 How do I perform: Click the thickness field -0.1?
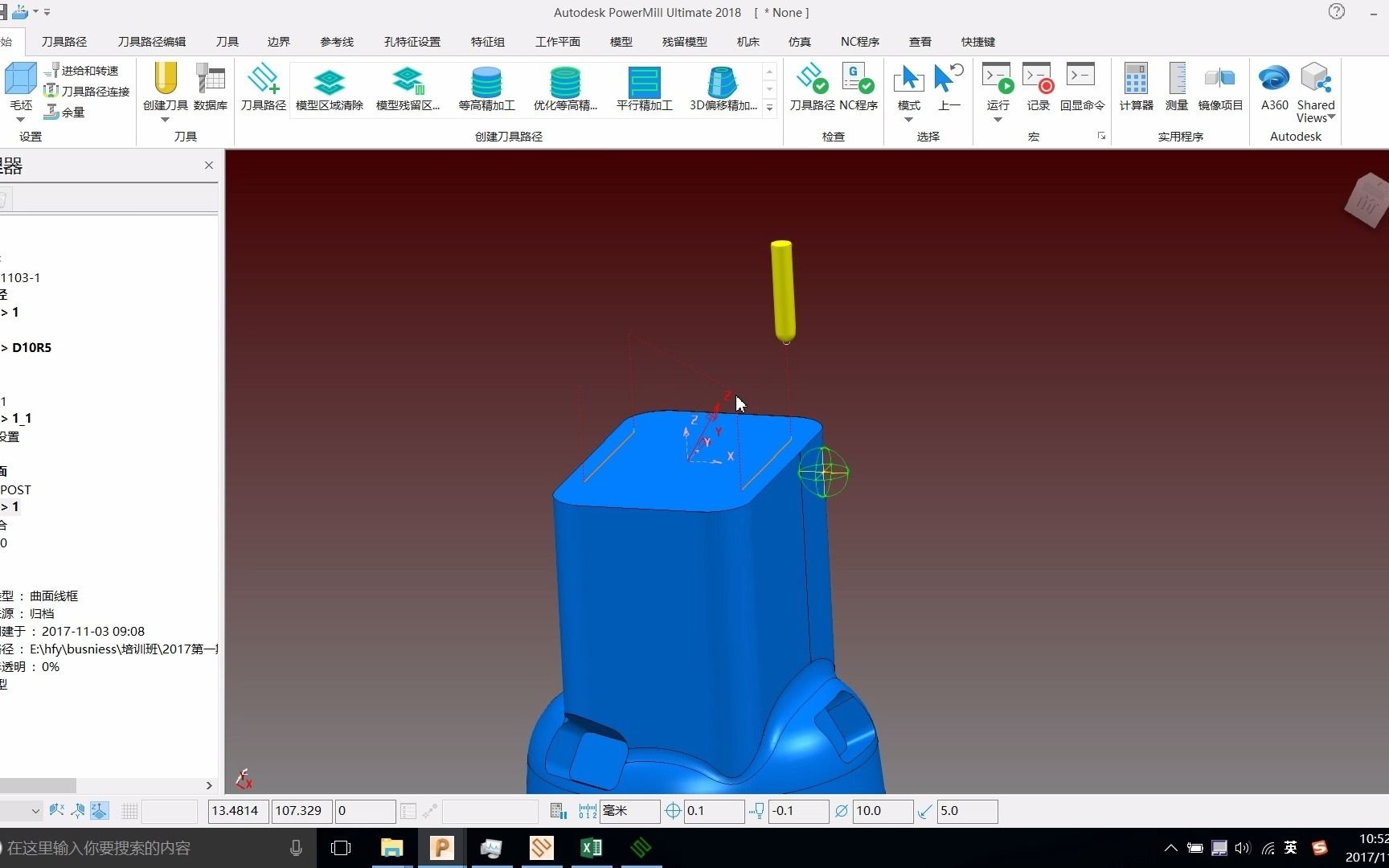pyautogui.click(x=798, y=811)
